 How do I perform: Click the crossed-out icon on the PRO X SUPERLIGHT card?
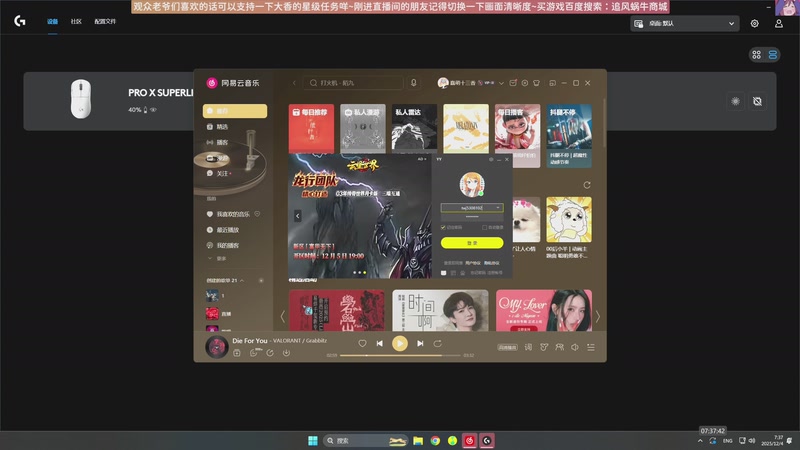(x=757, y=102)
